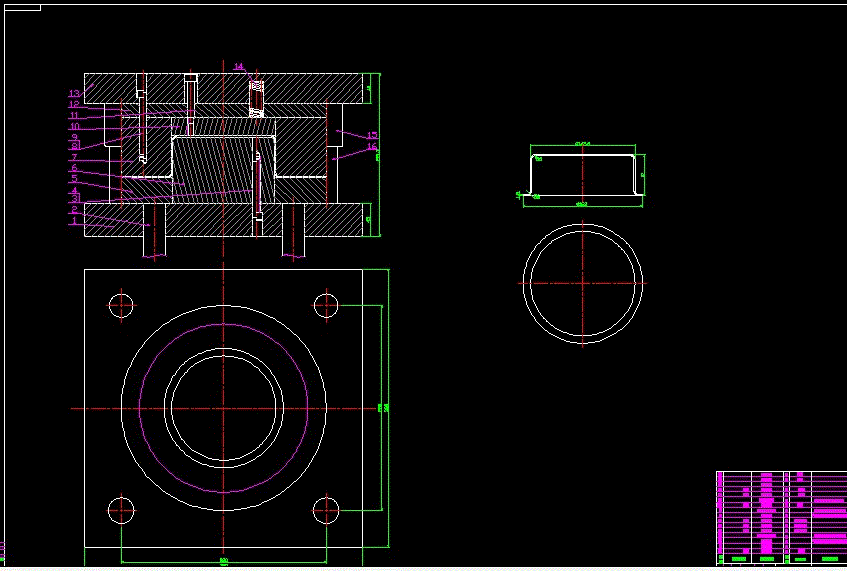Select part callout number 2
Viewport: 847px width, 571px height.
(x=75, y=210)
